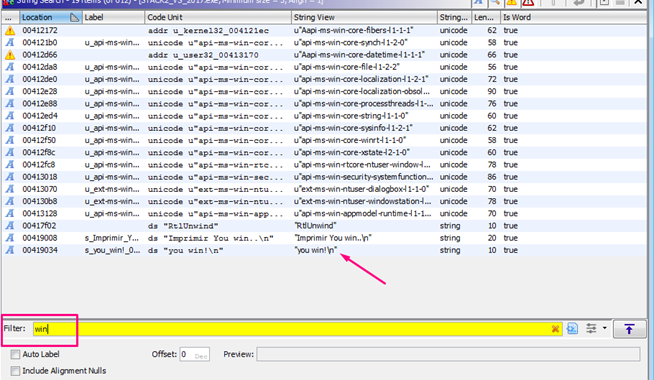This screenshot has width=654, height=380.
Task: Click the string icon of row 00412f50
Action: [x=10, y=140]
